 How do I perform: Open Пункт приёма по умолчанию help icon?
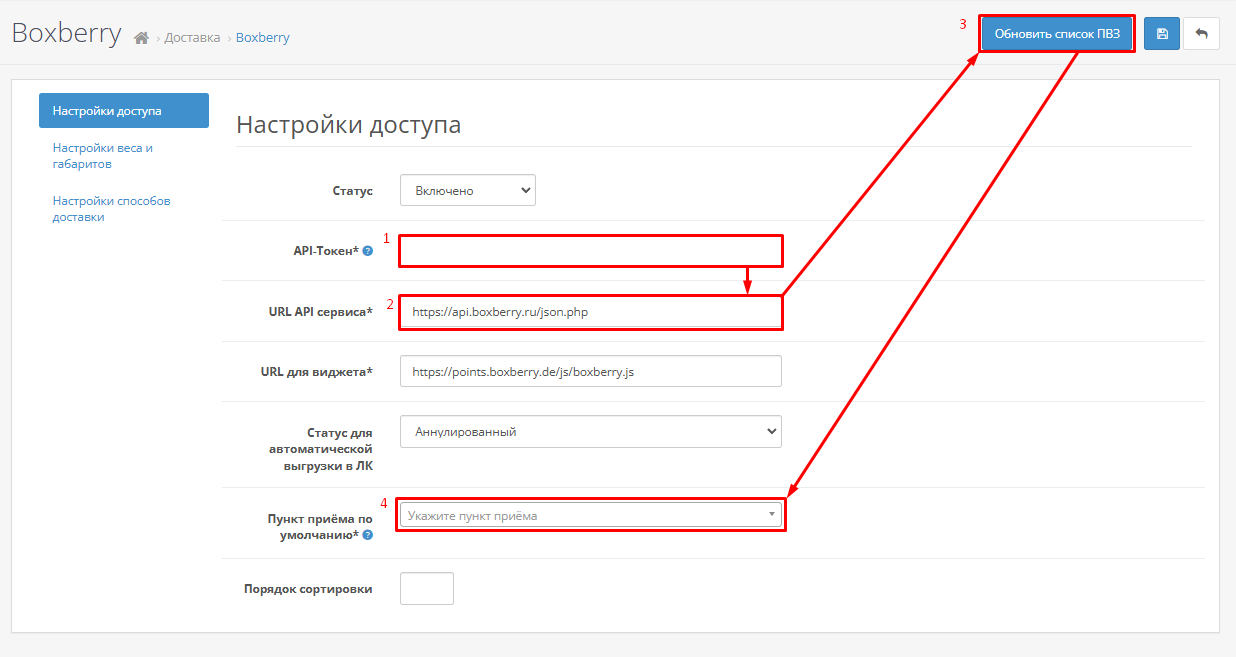click(367, 536)
